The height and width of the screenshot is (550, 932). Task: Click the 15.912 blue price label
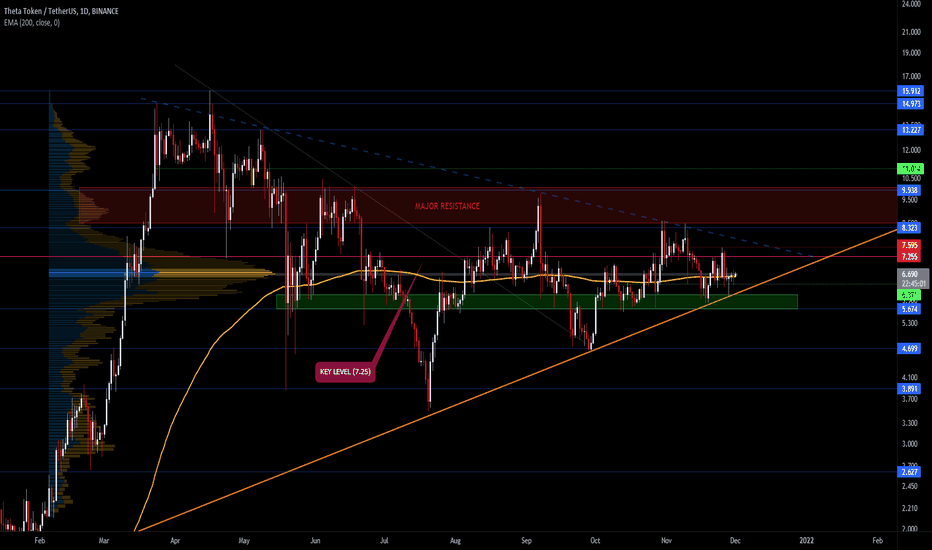(x=910, y=91)
